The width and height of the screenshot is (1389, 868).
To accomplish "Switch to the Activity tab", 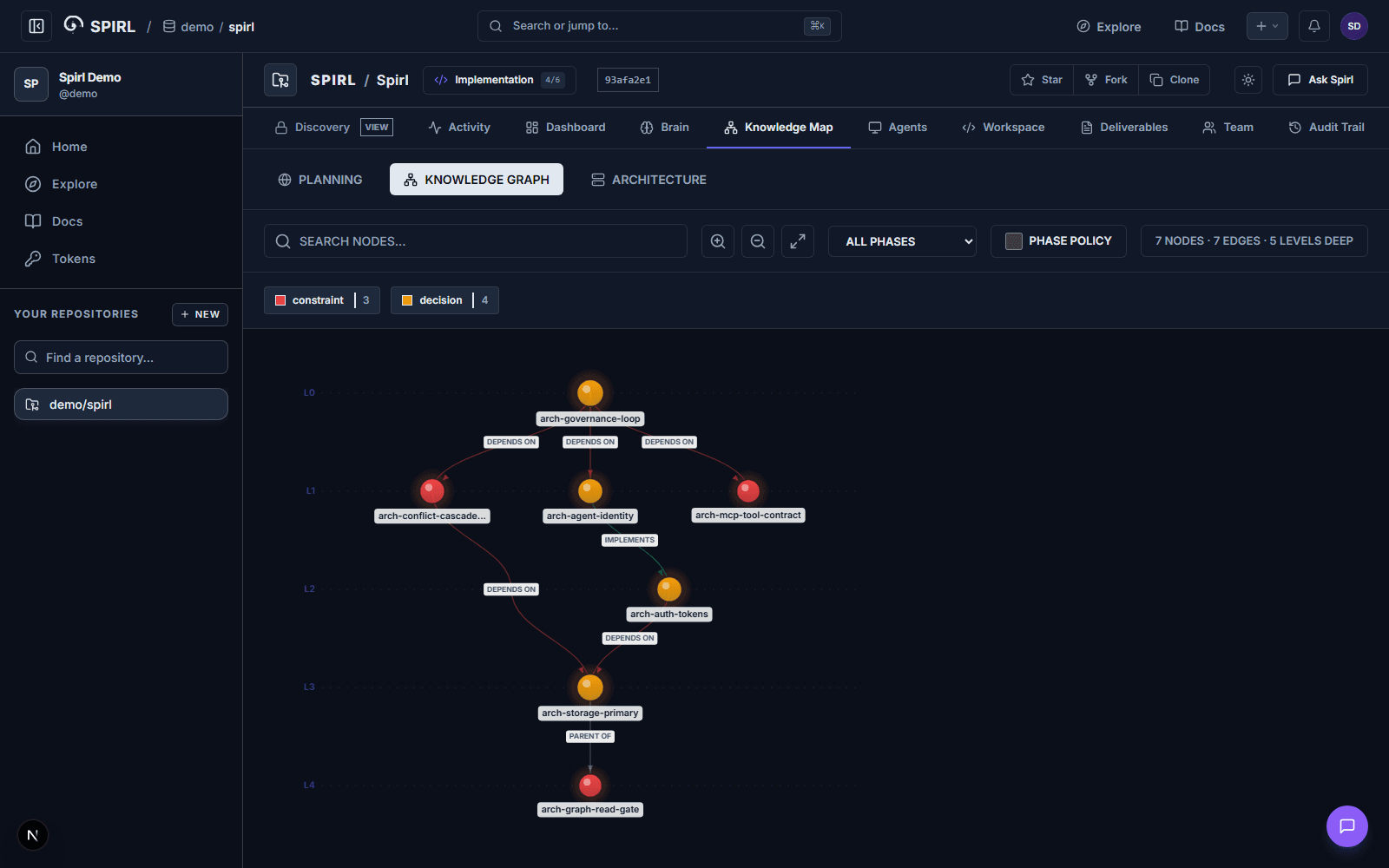I will [x=459, y=128].
